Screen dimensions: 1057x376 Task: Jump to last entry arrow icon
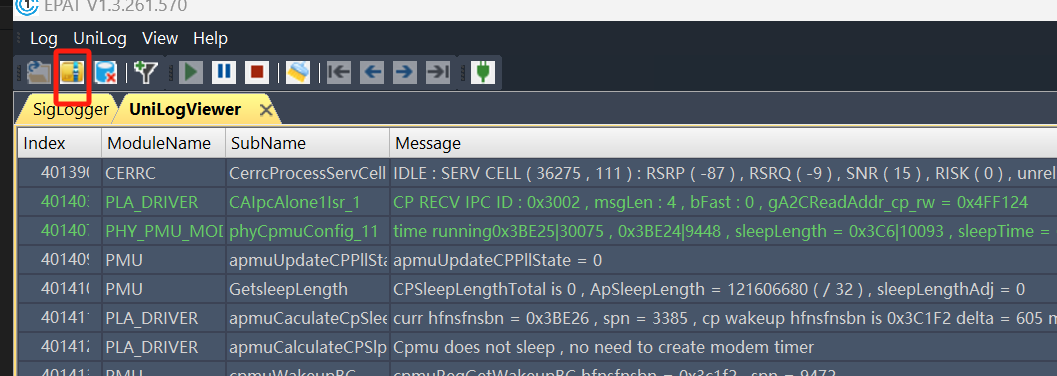coord(437,72)
